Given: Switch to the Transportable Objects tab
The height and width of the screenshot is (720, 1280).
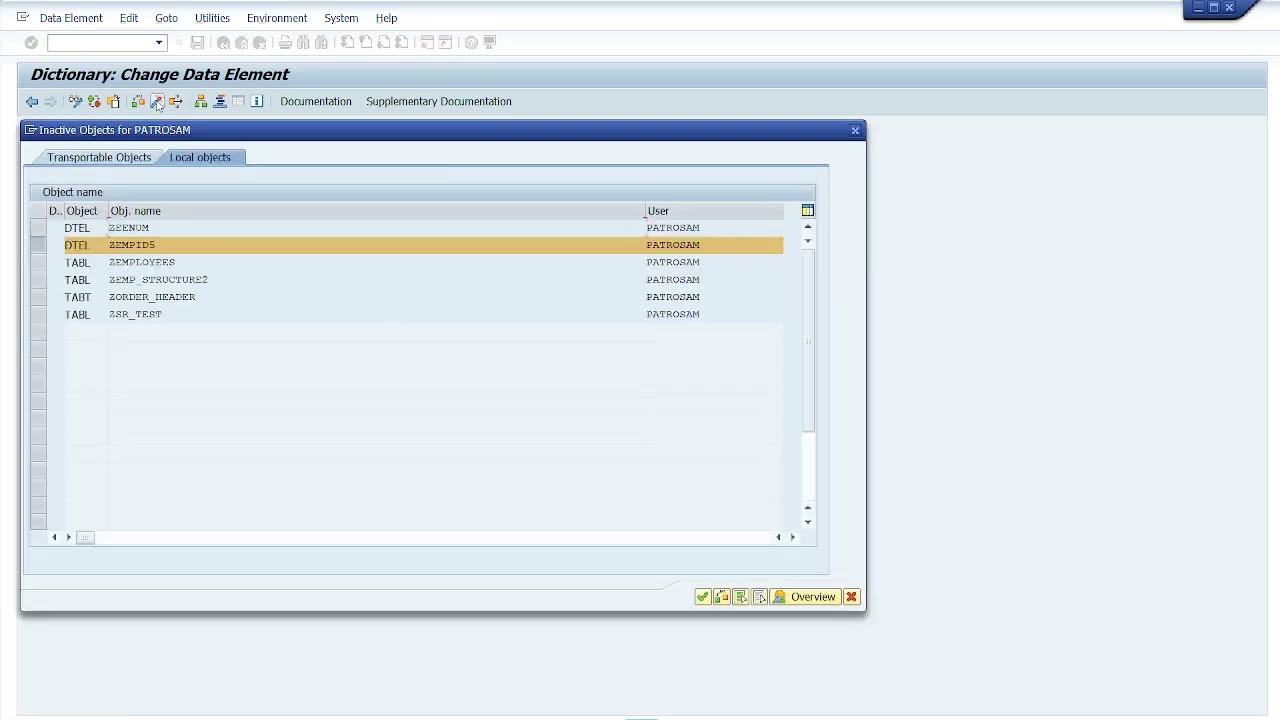Looking at the screenshot, I should click(x=99, y=157).
